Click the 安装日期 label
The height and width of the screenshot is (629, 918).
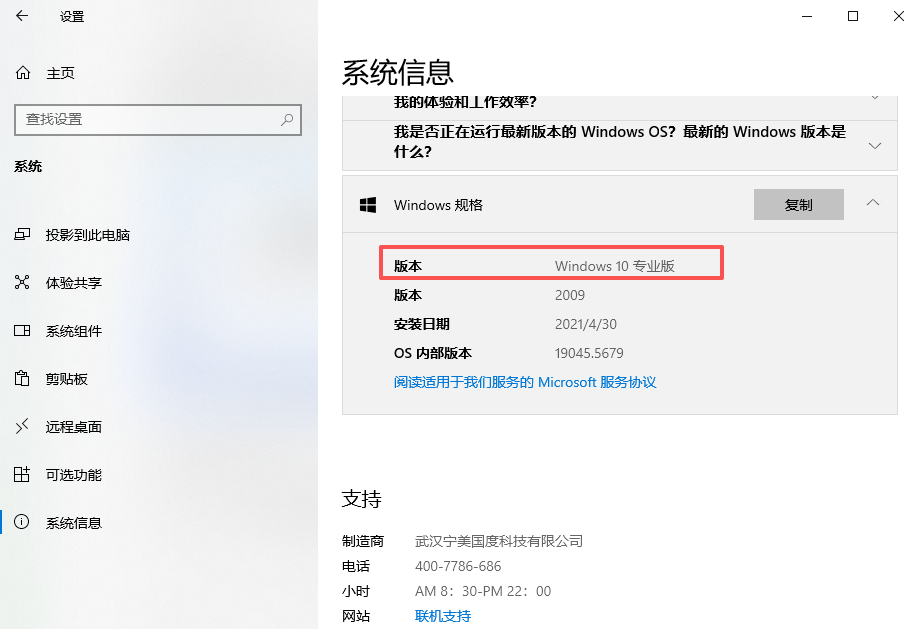[422, 324]
